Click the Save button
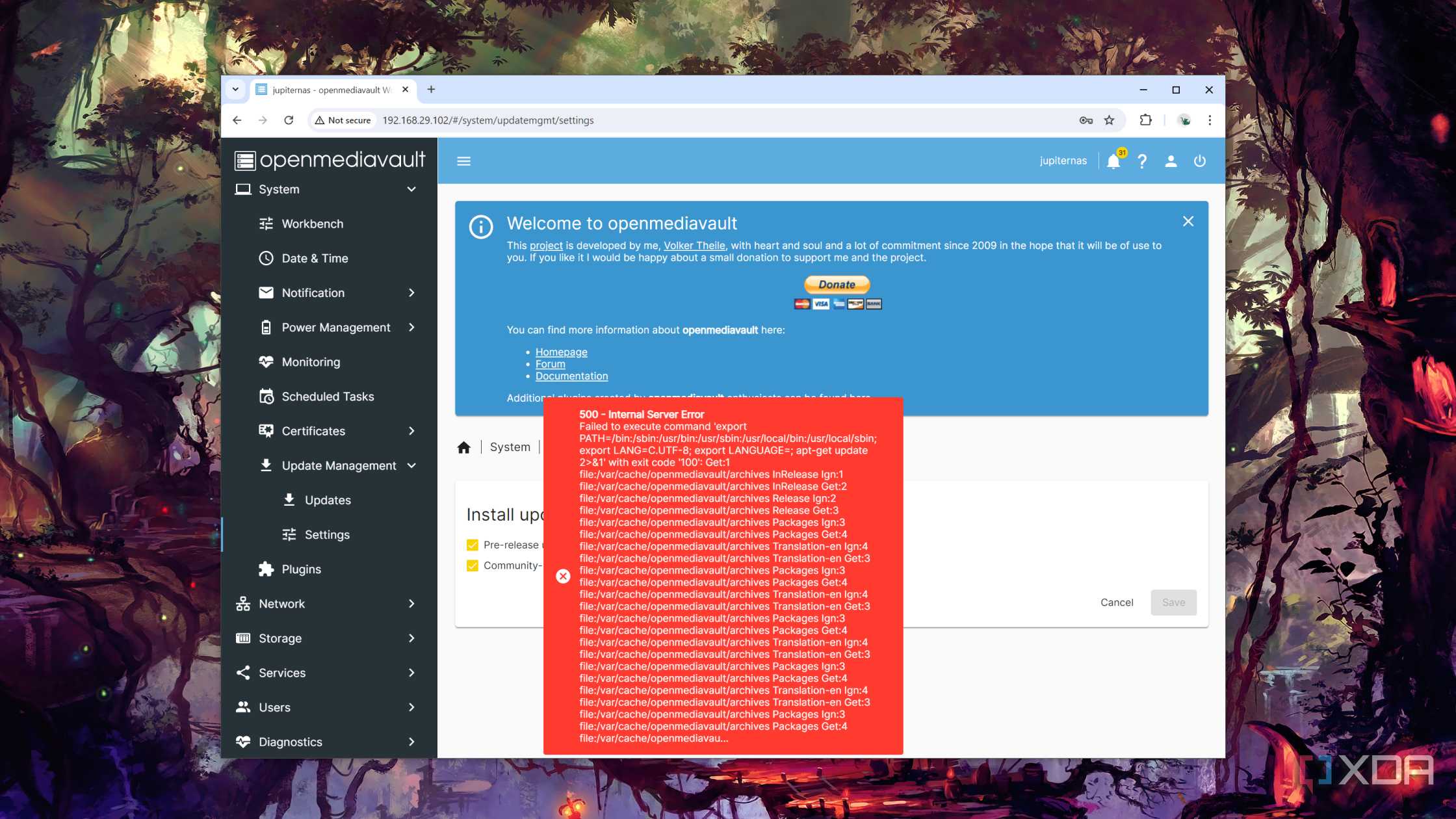 tap(1173, 603)
